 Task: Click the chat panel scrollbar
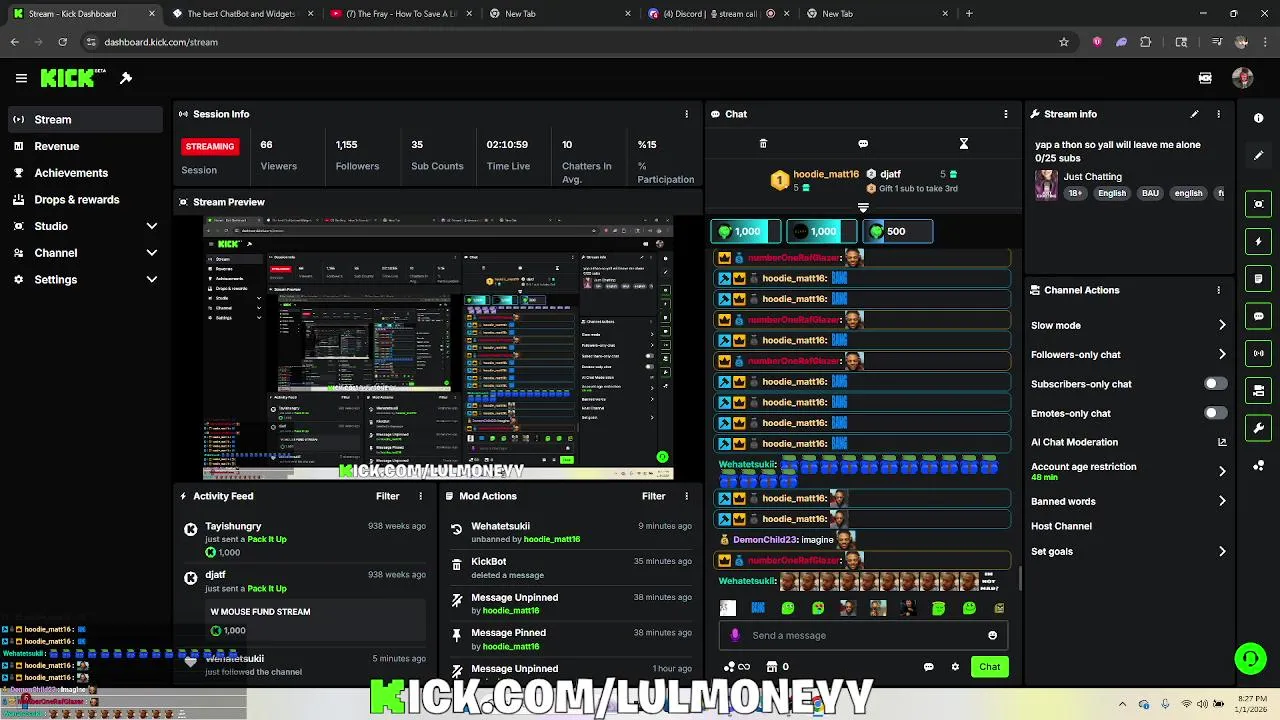(x=1019, y=580)
